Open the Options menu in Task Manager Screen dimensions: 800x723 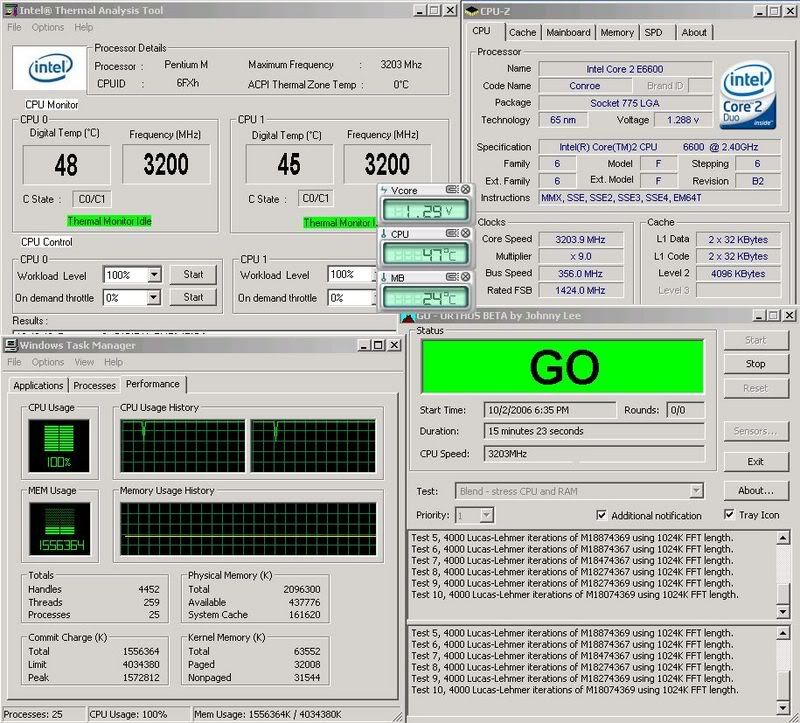coord(48,362)
